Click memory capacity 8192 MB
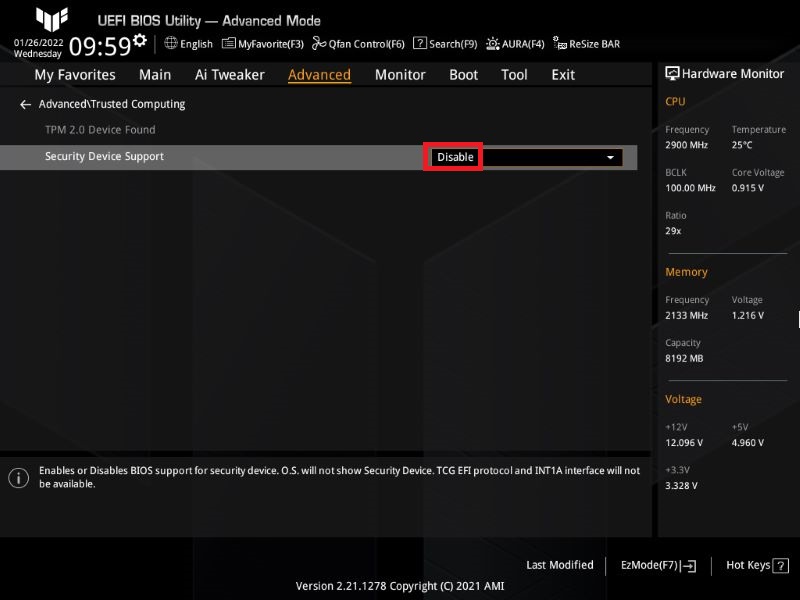 point(684,358)
